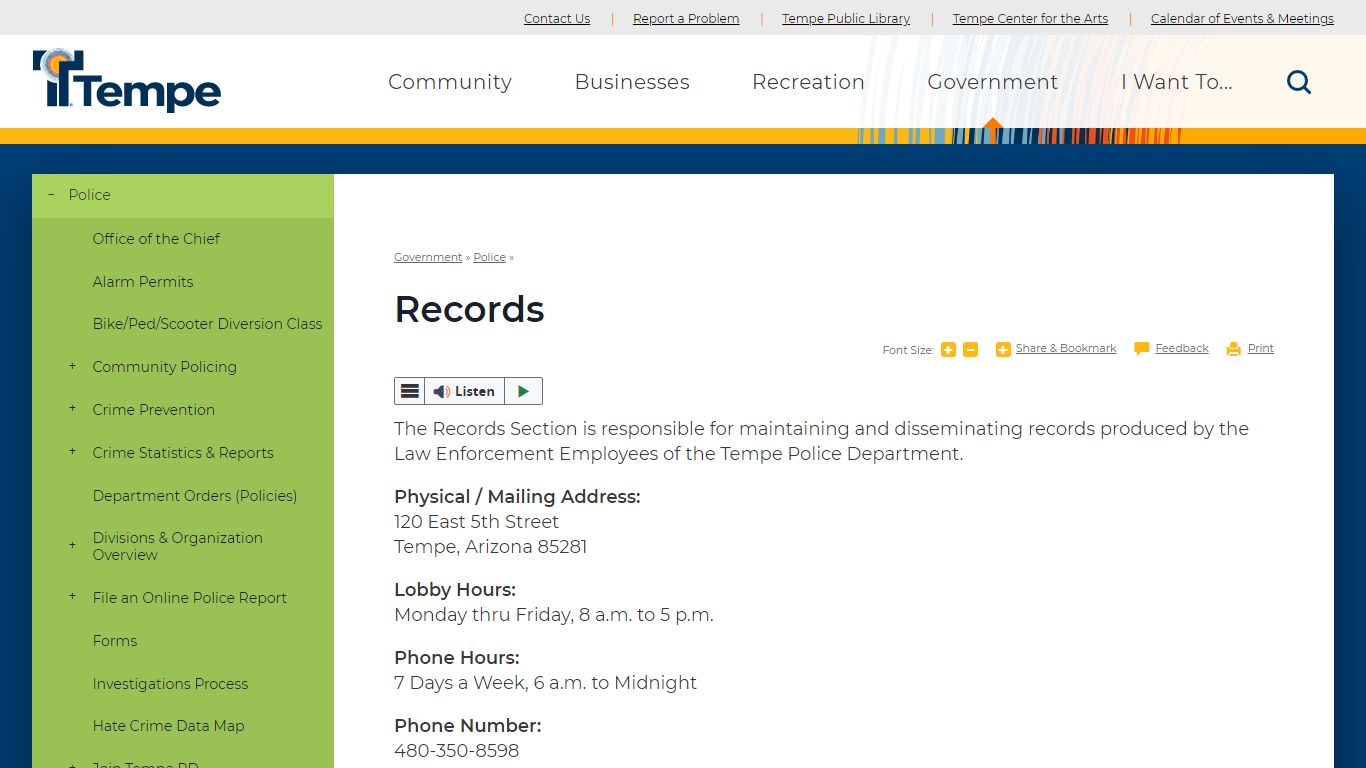Click the address line 120 East 5th Street
This screenshot has width=1366, height=768.
pos(476,521)
